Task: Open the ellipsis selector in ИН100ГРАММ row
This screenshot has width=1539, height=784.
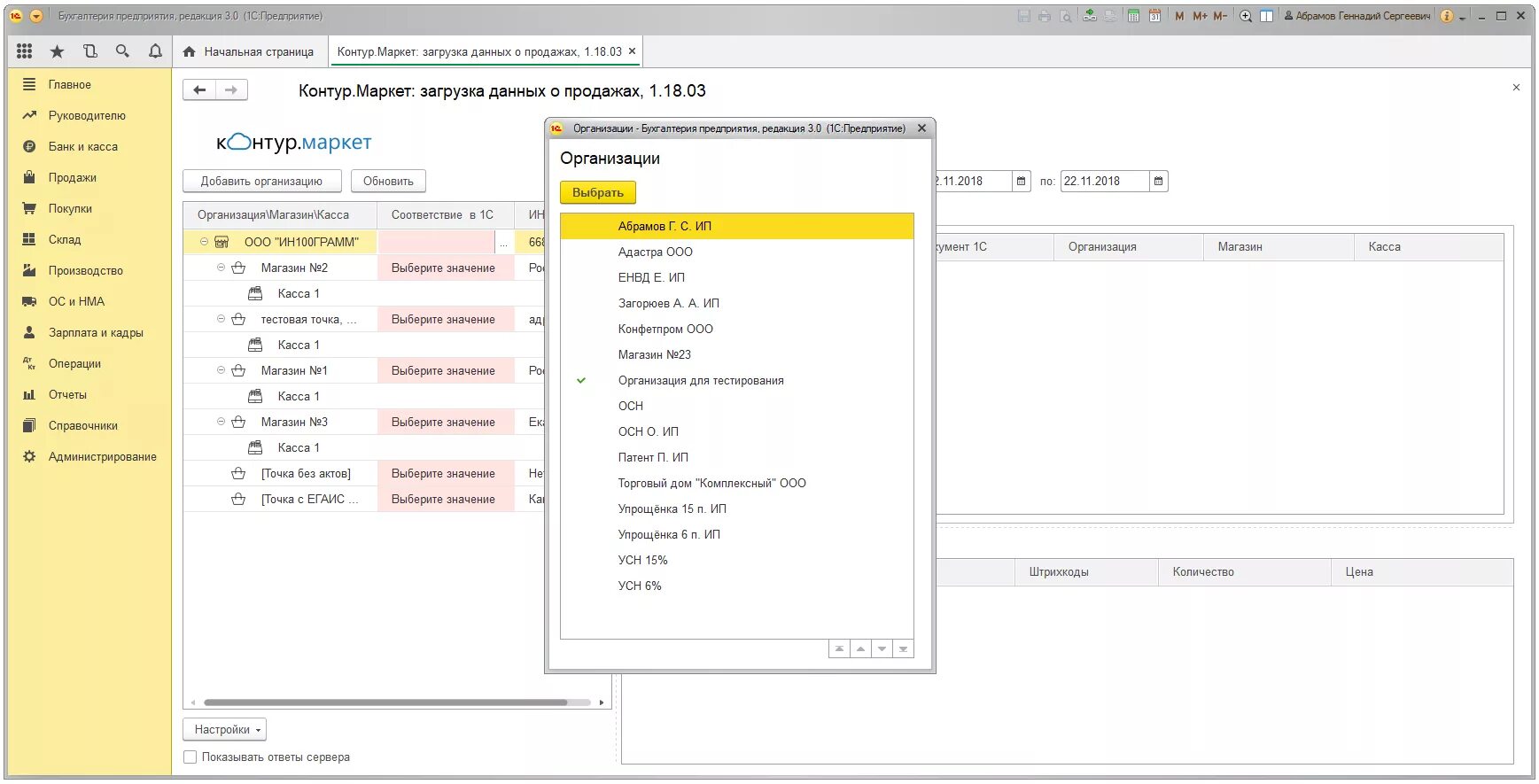Action: 504,243
